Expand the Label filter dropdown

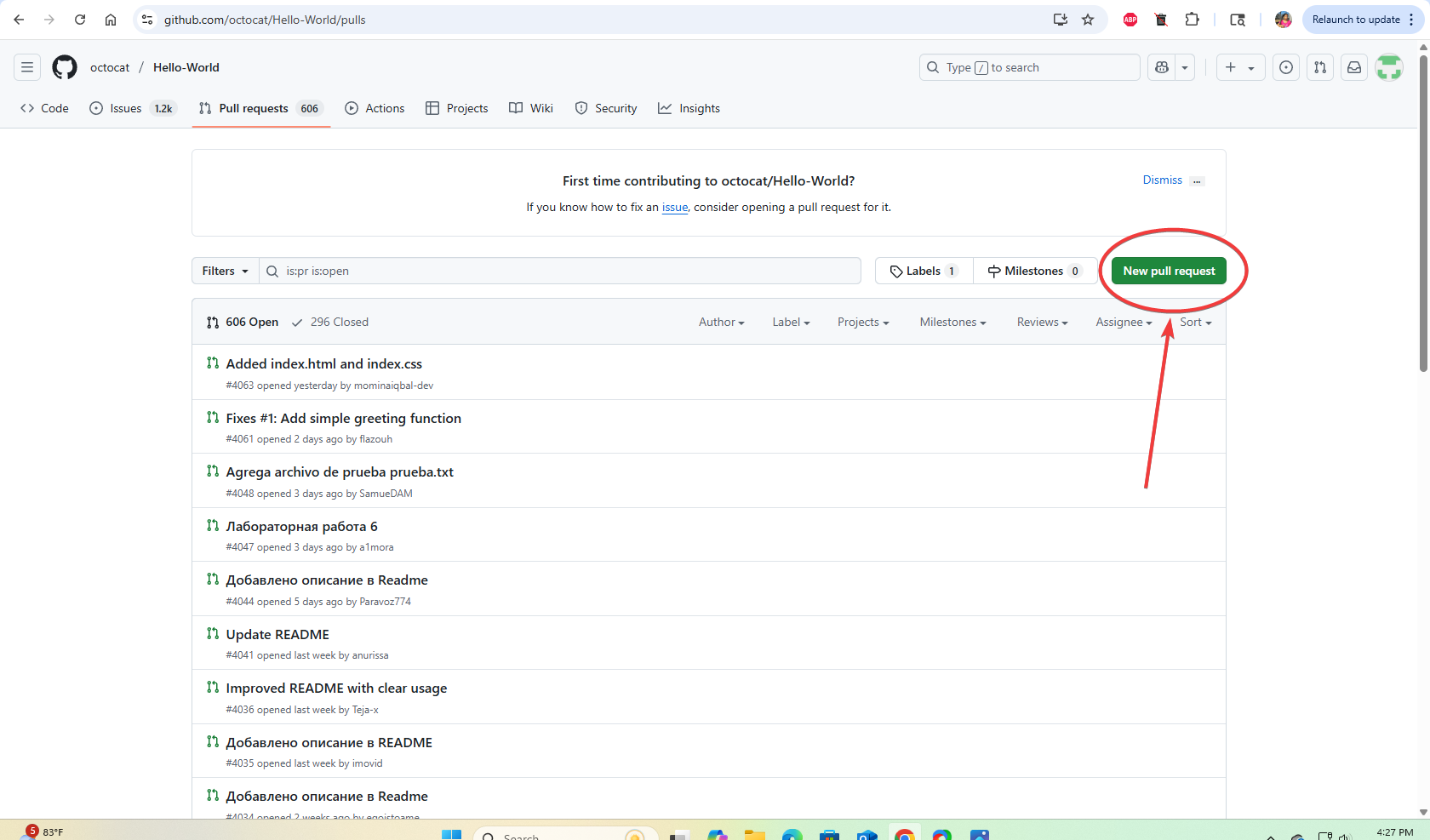coord(791,322)
